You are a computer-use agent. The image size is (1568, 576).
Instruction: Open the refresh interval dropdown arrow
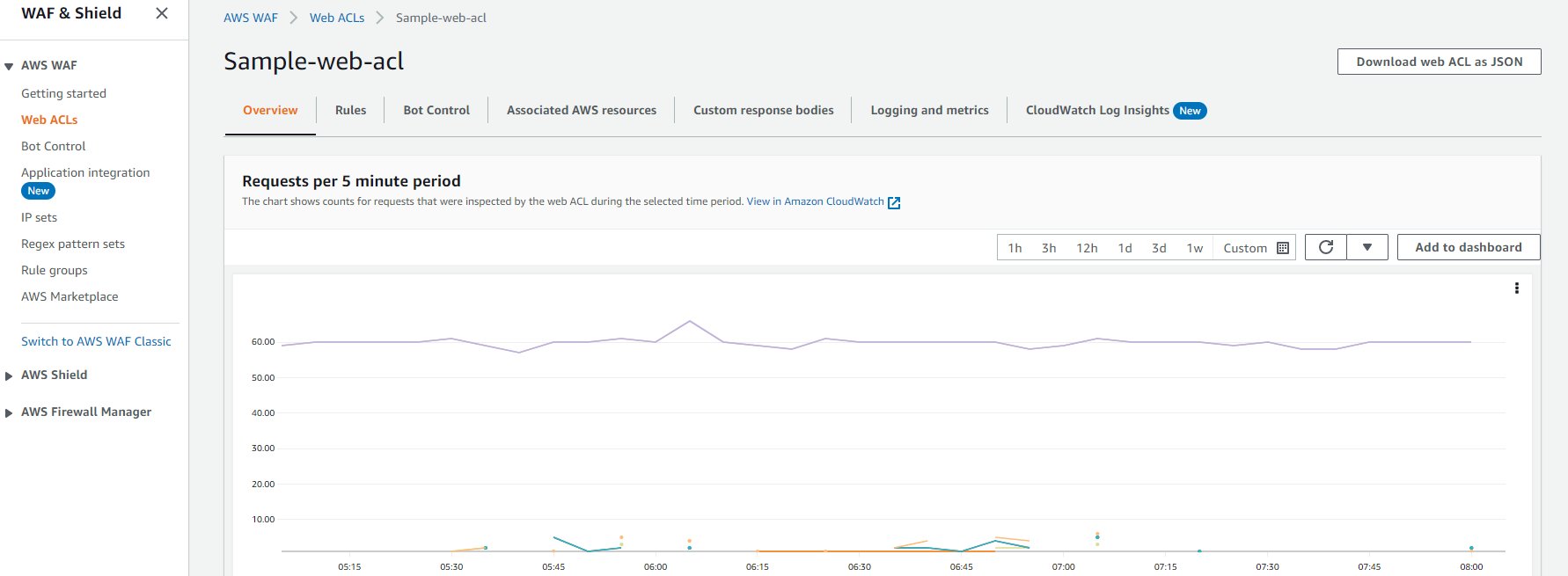click(x=1367, y=247)
